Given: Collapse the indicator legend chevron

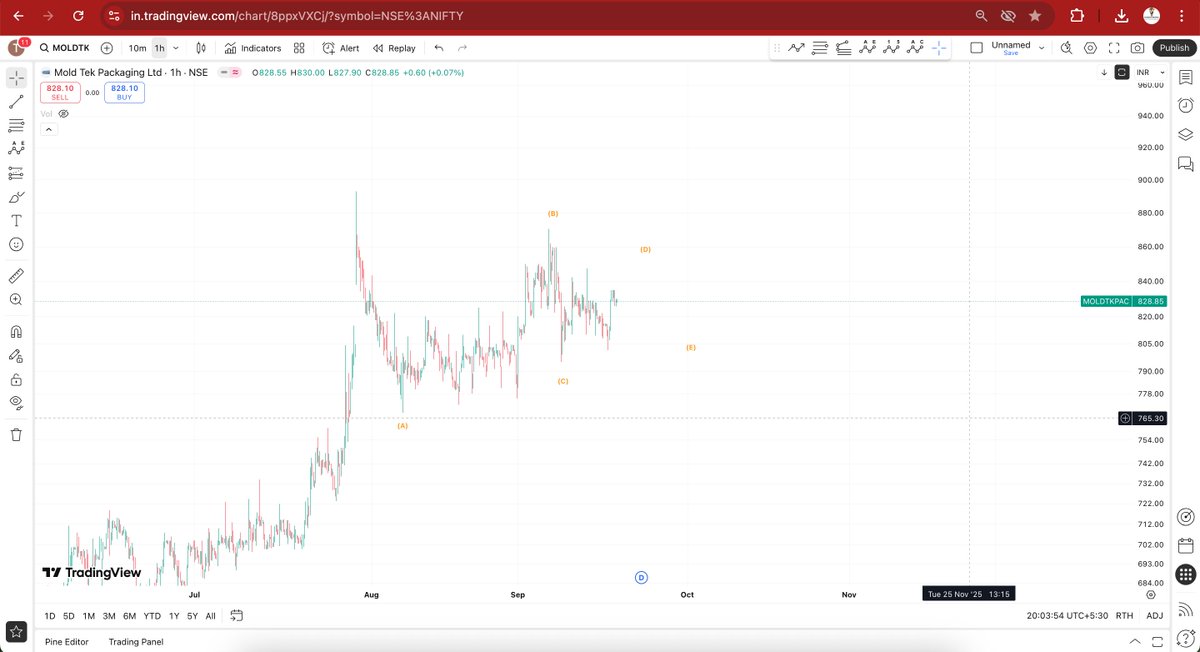Looking at the screenshot, I should point(47,130).
